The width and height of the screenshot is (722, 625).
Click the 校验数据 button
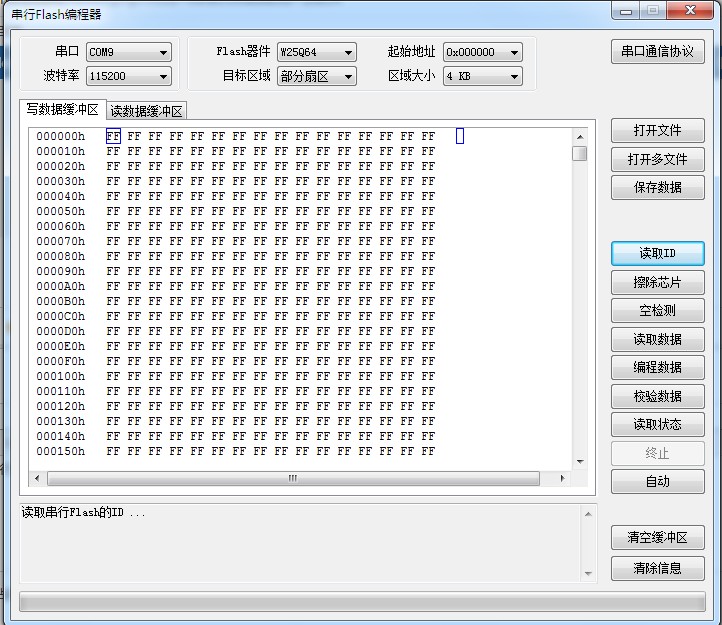click(658, 397)
